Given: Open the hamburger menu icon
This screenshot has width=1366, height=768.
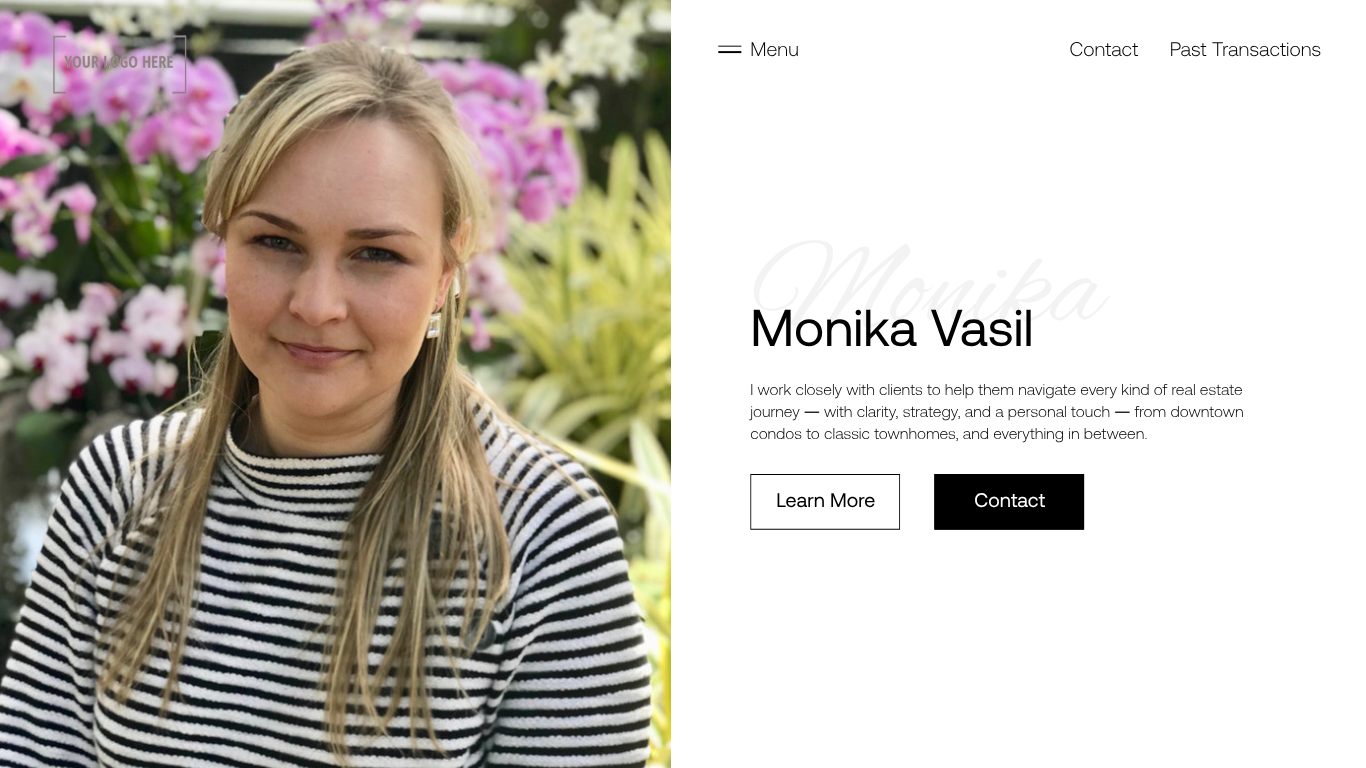Looking at the screenshot, I should point(729,49).
